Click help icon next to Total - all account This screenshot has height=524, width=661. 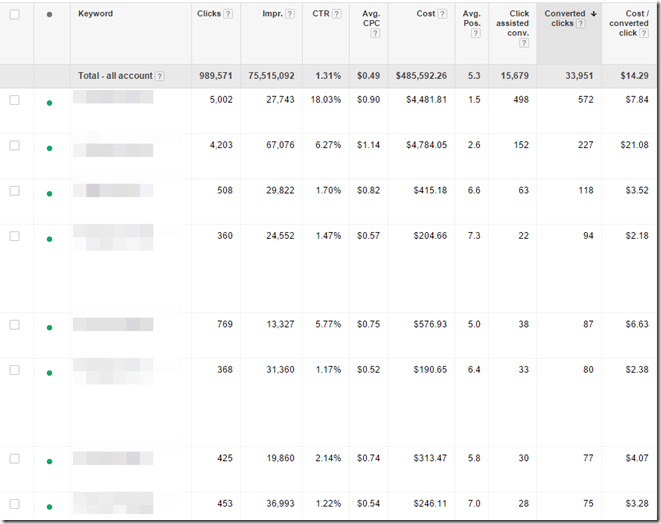(160, 76)
